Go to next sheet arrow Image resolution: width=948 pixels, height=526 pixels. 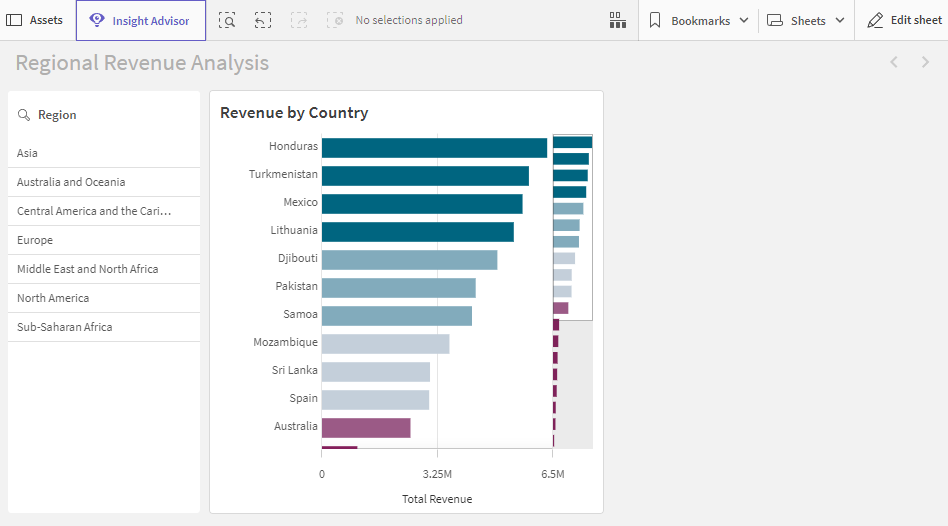coord(924,63)
